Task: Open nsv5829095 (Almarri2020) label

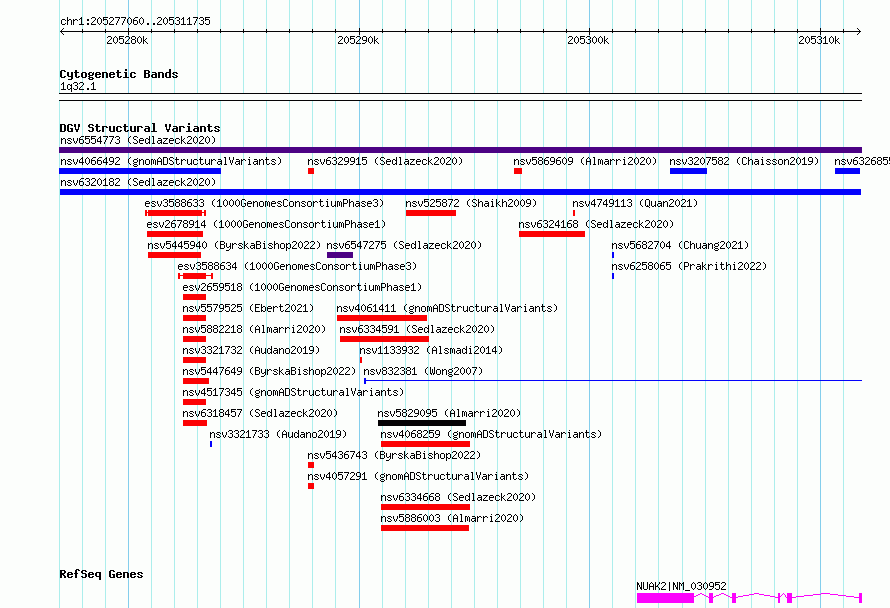Action: [x=450, y=413]
